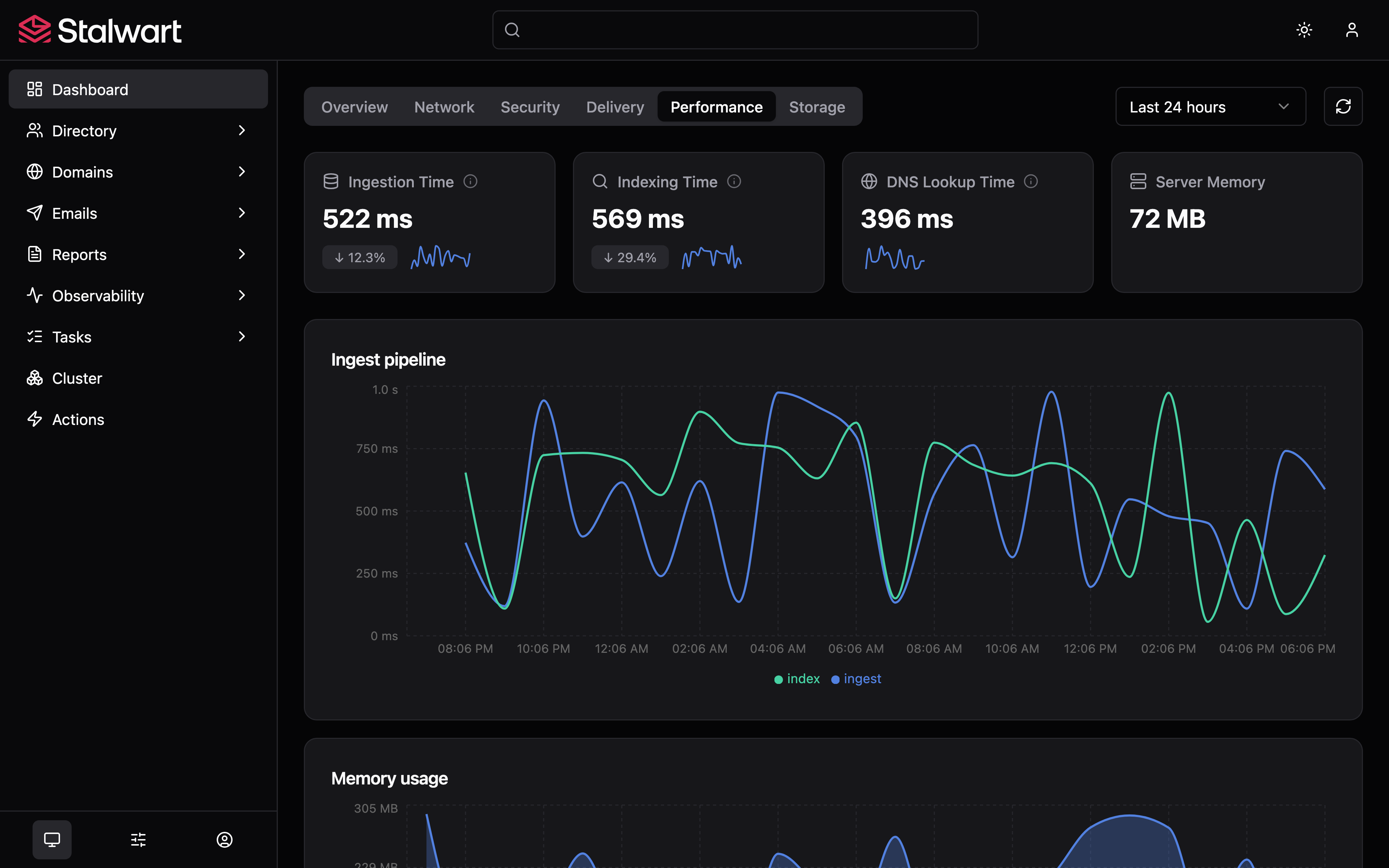Toggle the ingest series in legend
This screenshot has height=868, width=1389.
pos(856,678)
